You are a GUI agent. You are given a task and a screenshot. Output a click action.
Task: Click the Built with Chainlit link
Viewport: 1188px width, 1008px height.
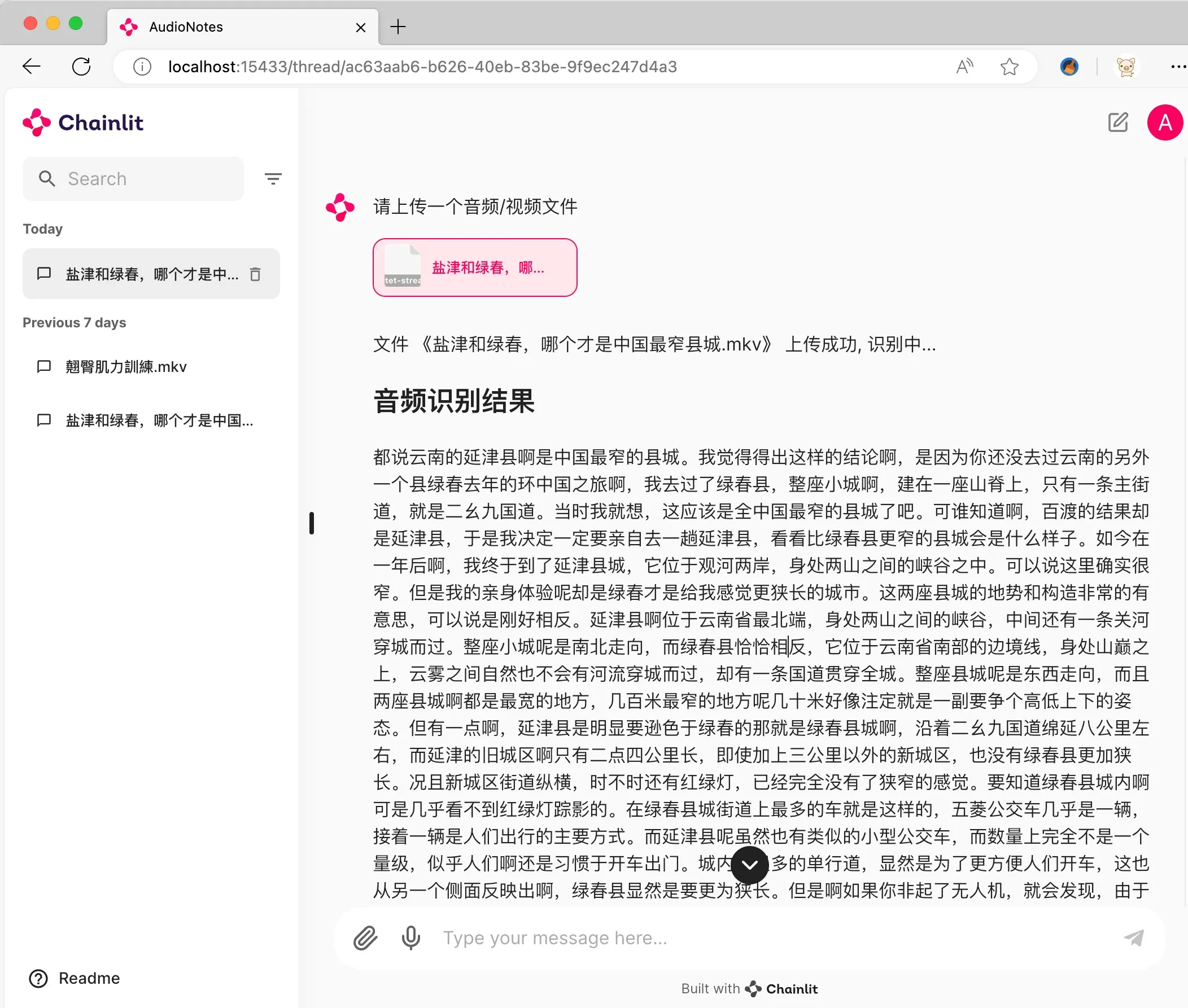pyautogui.click(x=749, y=989)
